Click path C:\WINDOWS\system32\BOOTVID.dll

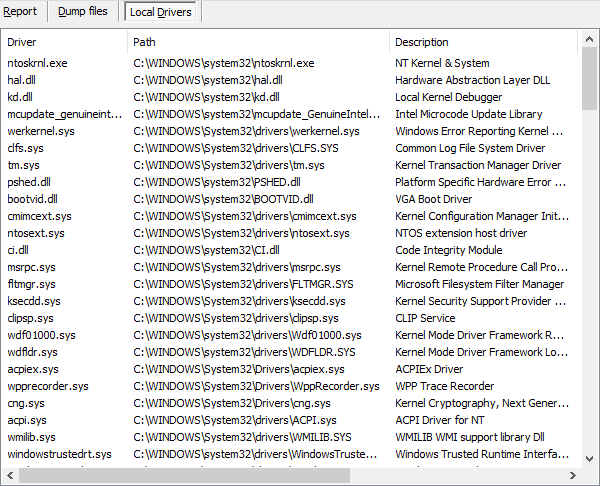point(223,199)
